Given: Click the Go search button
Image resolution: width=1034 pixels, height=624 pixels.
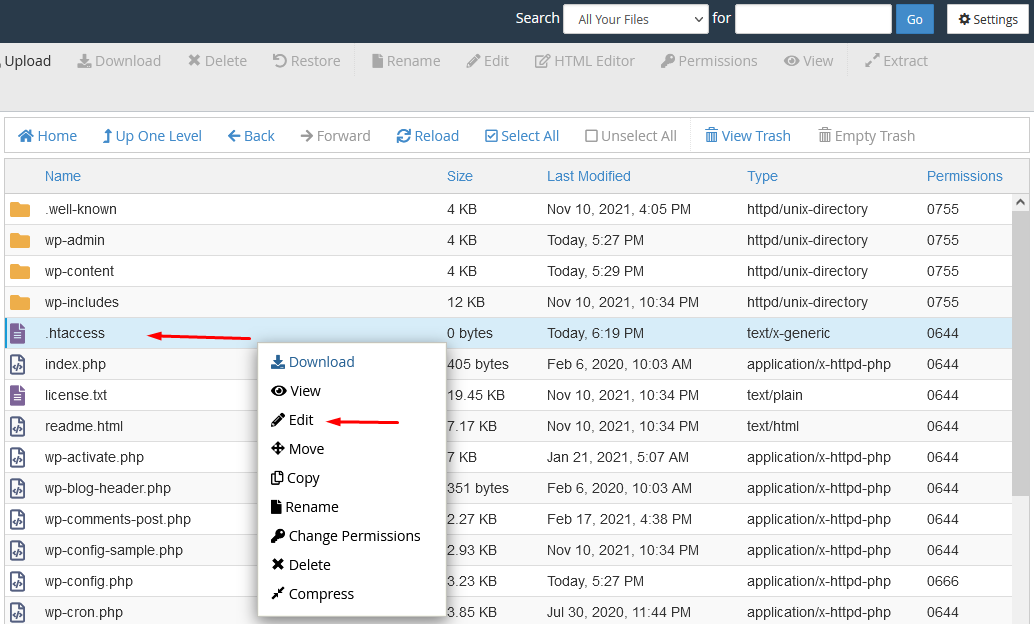Looking at the screenshot, I should pos(915,19).
